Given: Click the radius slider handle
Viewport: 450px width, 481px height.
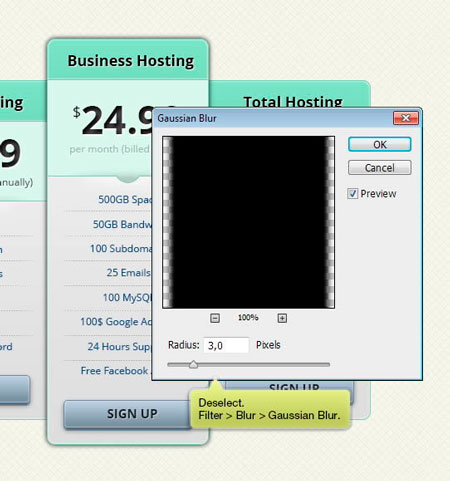Looking at the screenshot, I should pyautogui.click(x=193, y=364).
